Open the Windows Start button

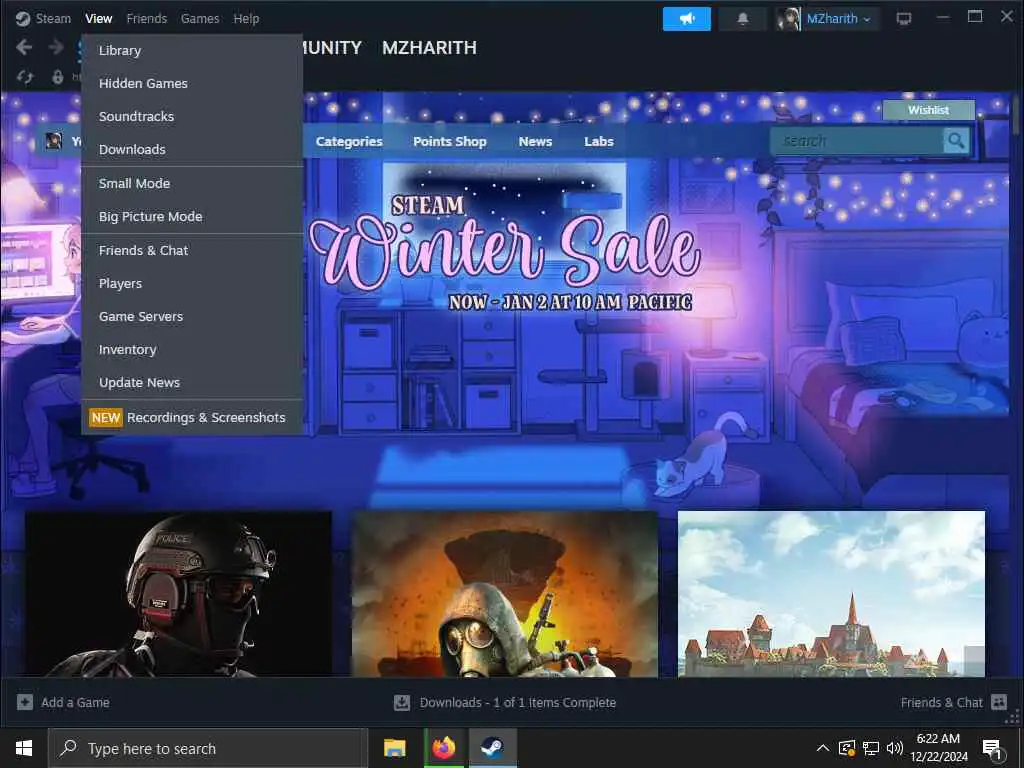coord(24,748)
